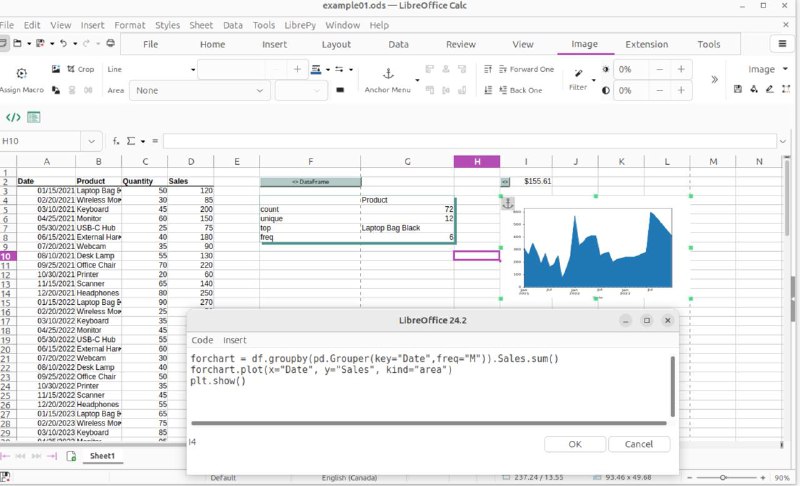The image size is (800, 486).
Task: Expand the more controls chevron (»)
Action: 714,80
